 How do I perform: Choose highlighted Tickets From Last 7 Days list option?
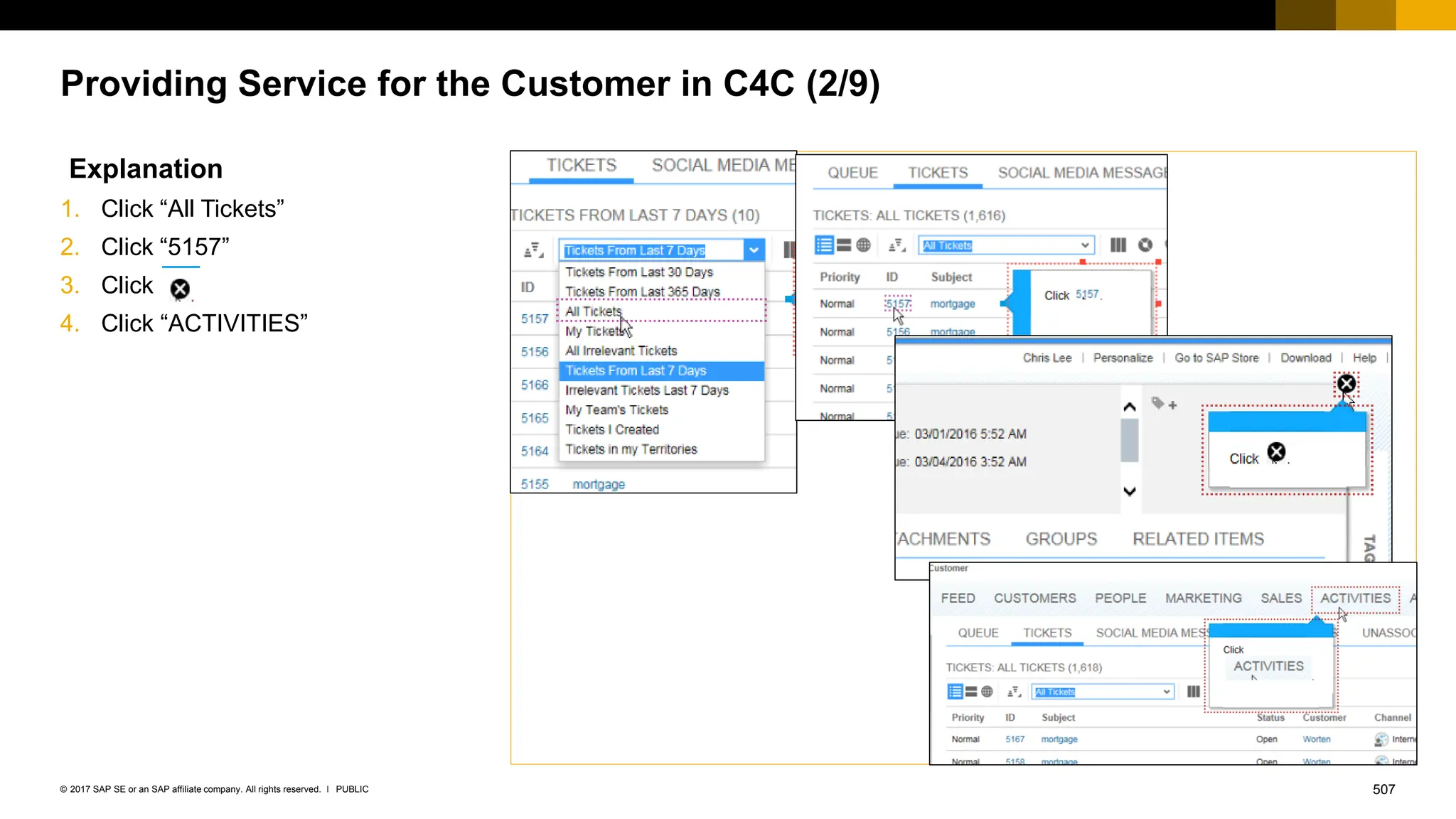coord(662,370)
